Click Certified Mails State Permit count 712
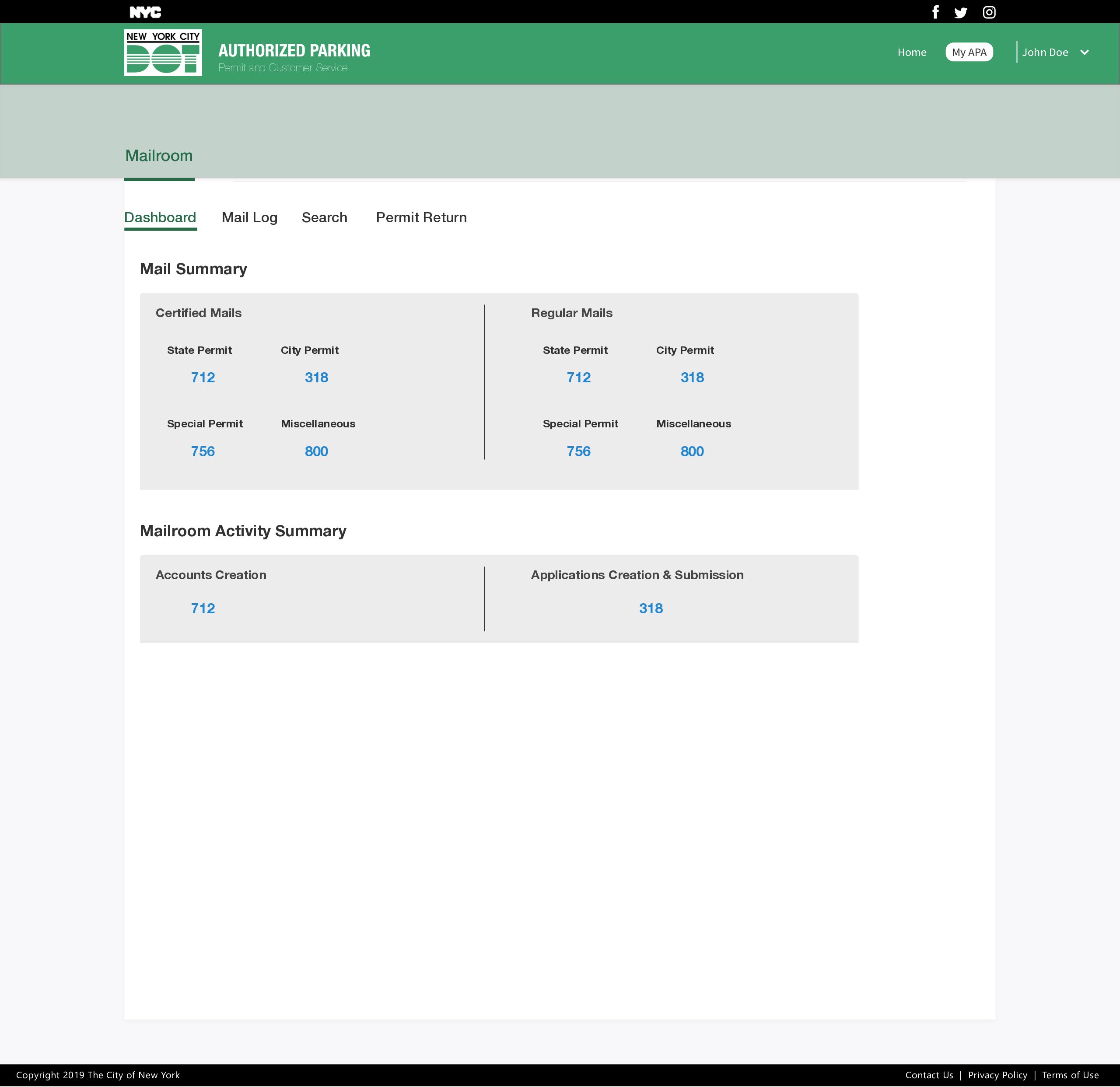The width and height of the screenshot is (1120, 1087). [203, 377]
